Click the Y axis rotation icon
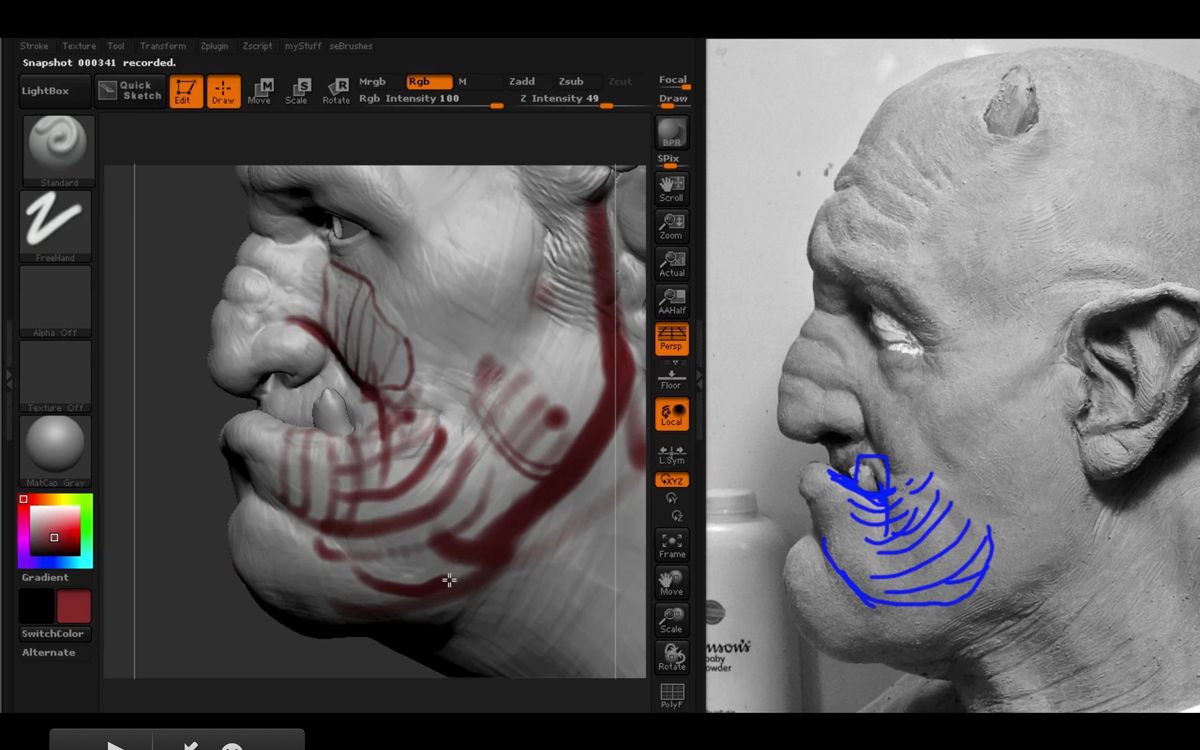 672,498
